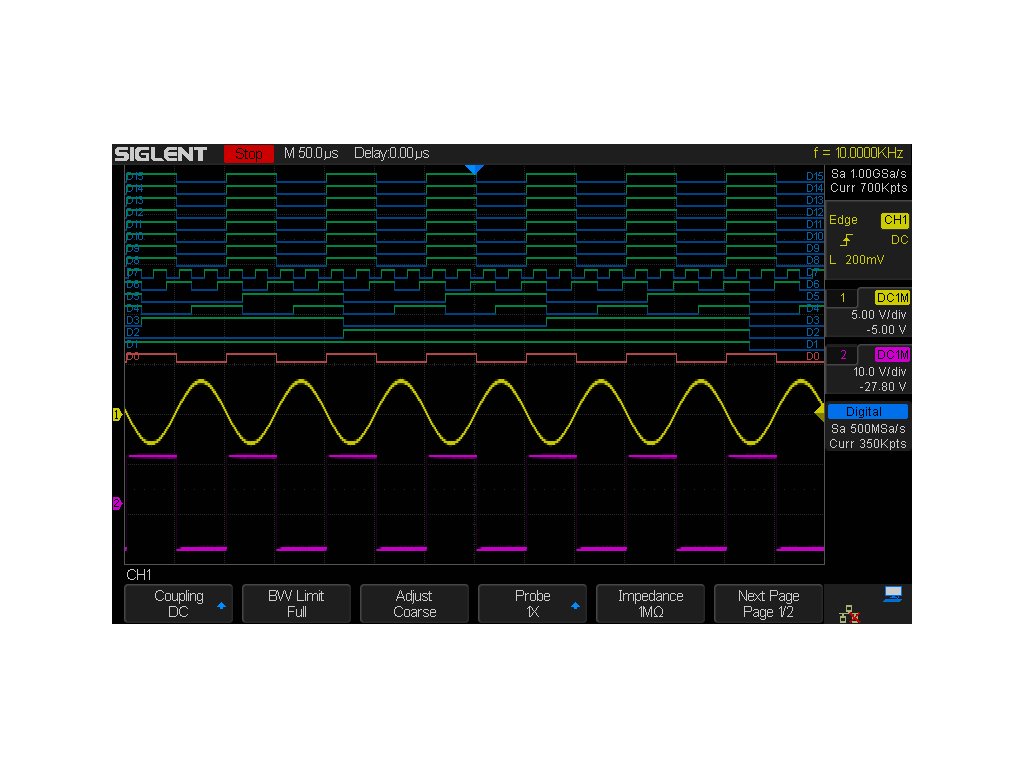This screenshot has height=768, width=1024.
Task: Click the Sa 1.00GSa/s sample rate text
Action: 868,174
